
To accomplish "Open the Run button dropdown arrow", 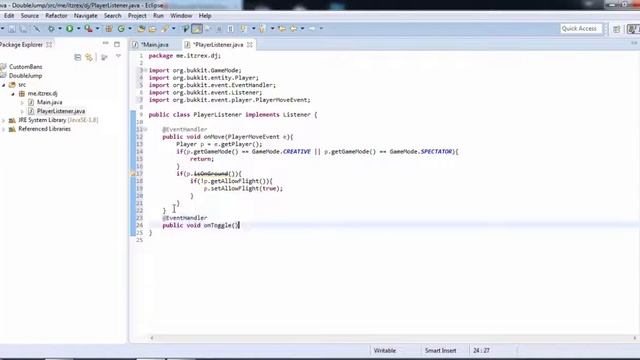I will coord(78,29).
